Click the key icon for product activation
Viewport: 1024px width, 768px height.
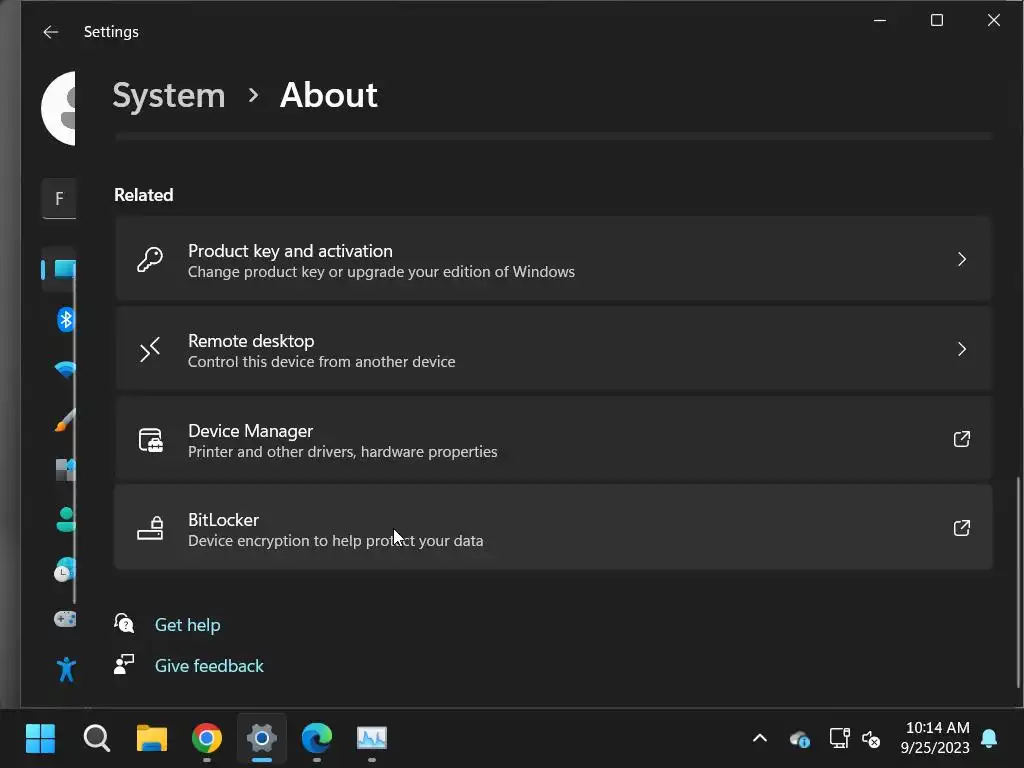click(x=150, y=259)
